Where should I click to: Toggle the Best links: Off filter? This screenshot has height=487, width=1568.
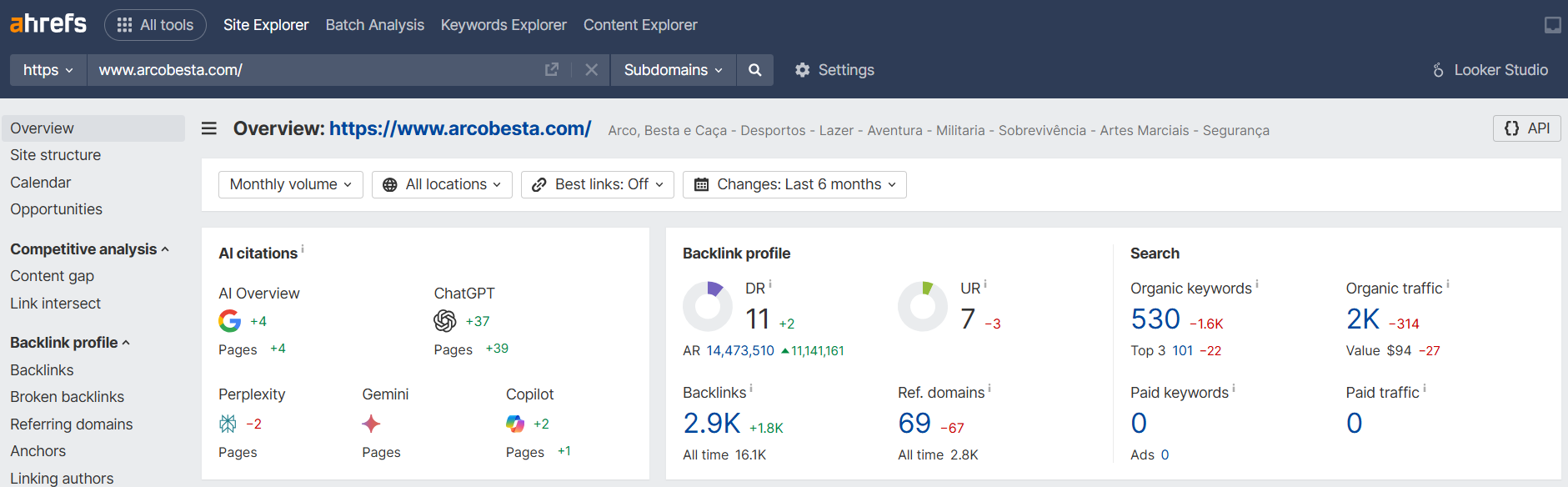[x=597, y=184]
